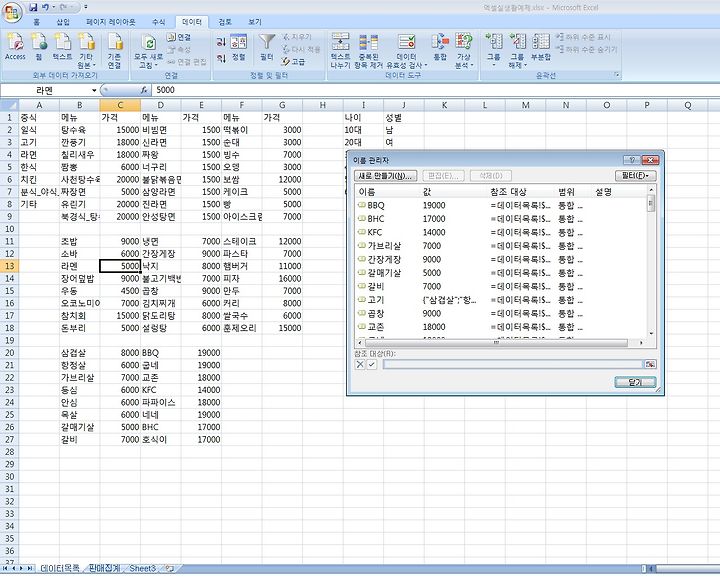720x586 pixels.
Task: Open Quick Access Toolbar customize dropdown
Action: coord(85,7)
